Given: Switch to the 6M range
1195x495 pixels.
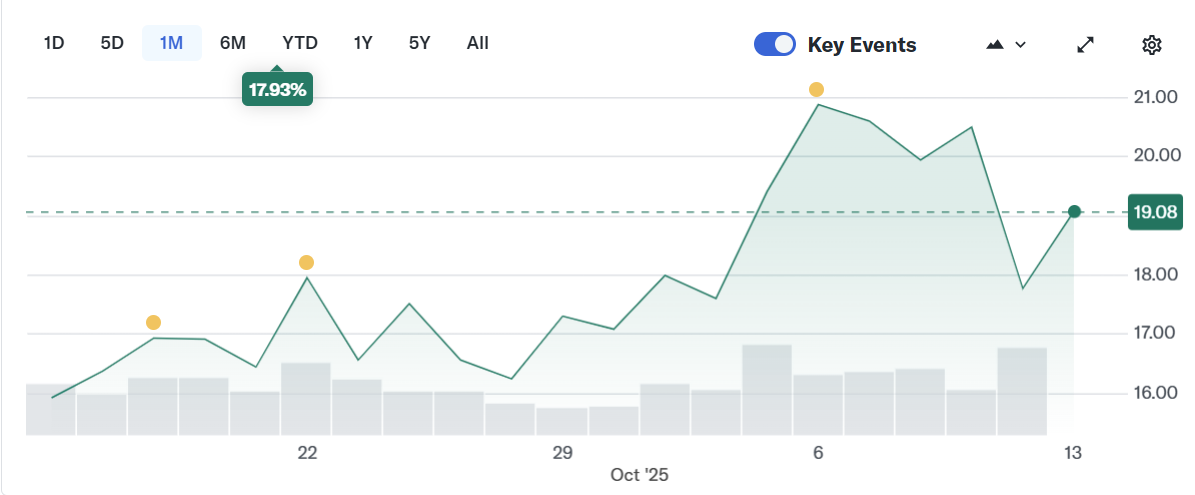Looking at the screenshot, I should coord(233,43).
